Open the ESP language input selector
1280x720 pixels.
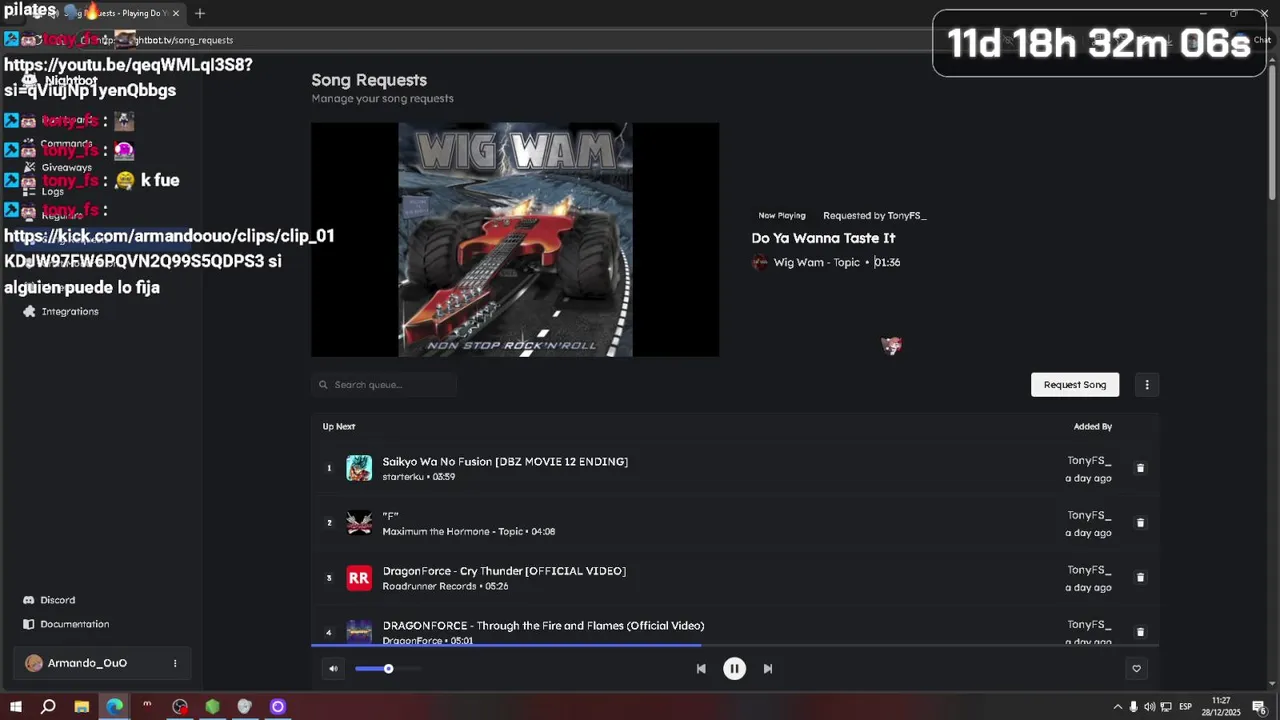[1185, 707]
